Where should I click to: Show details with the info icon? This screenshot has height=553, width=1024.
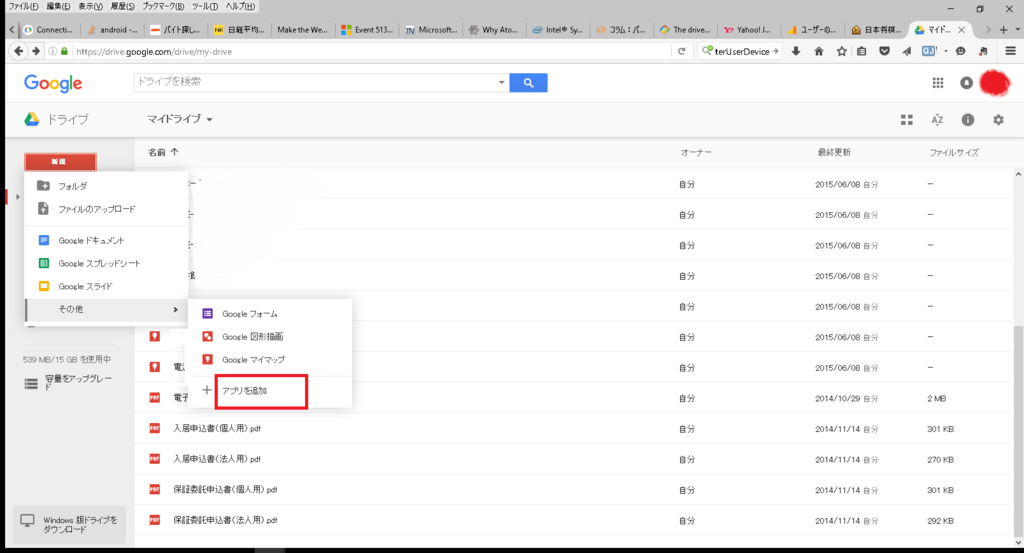point(968,119)
